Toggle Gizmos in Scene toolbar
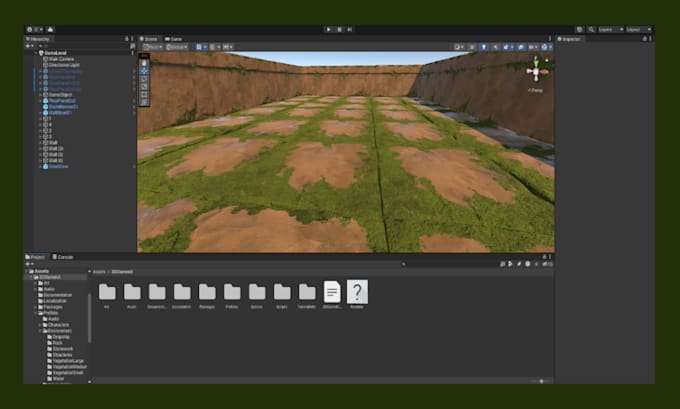 tap(546, 47)
